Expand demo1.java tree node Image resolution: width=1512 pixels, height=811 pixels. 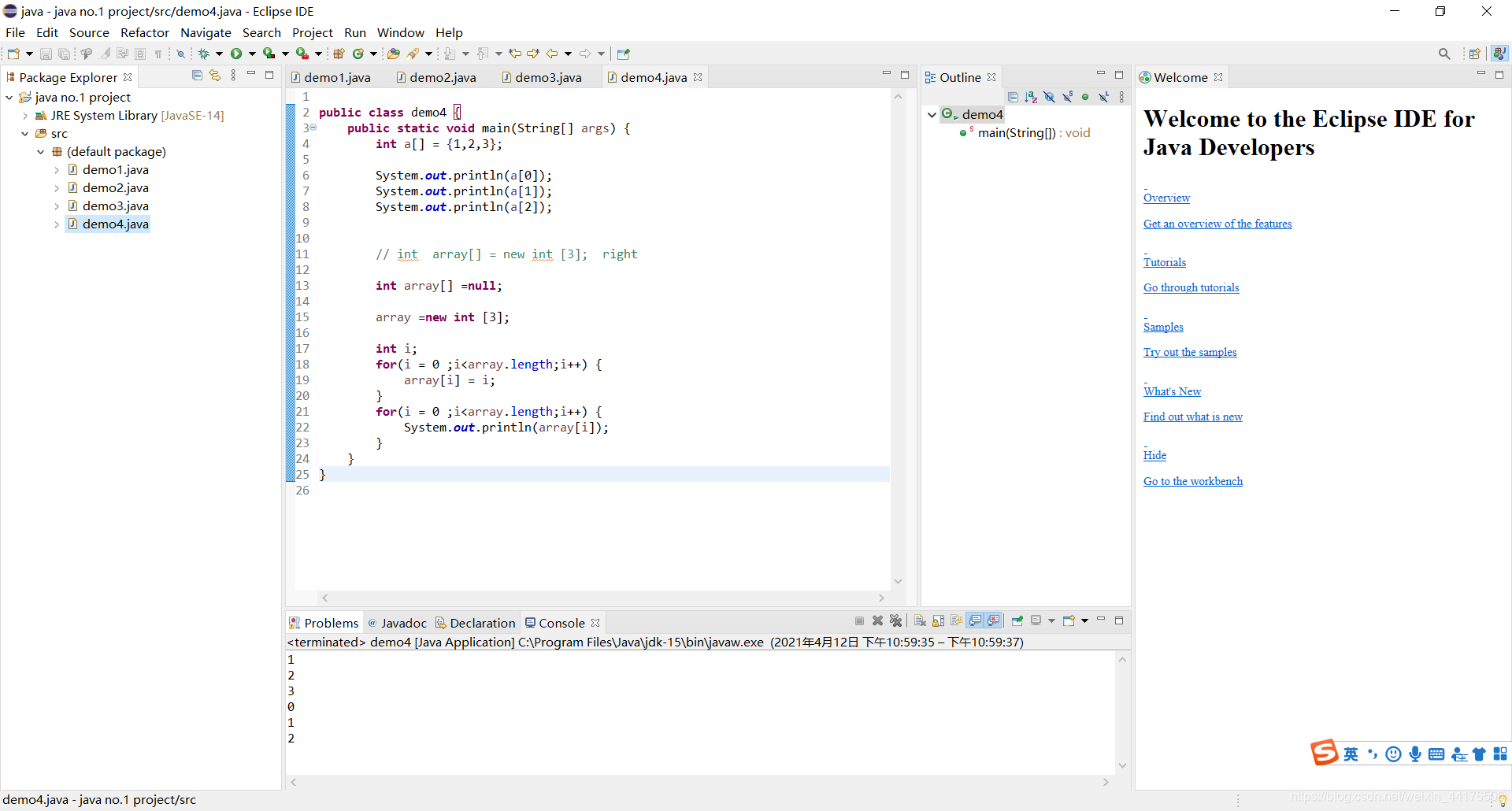(57, 169)
